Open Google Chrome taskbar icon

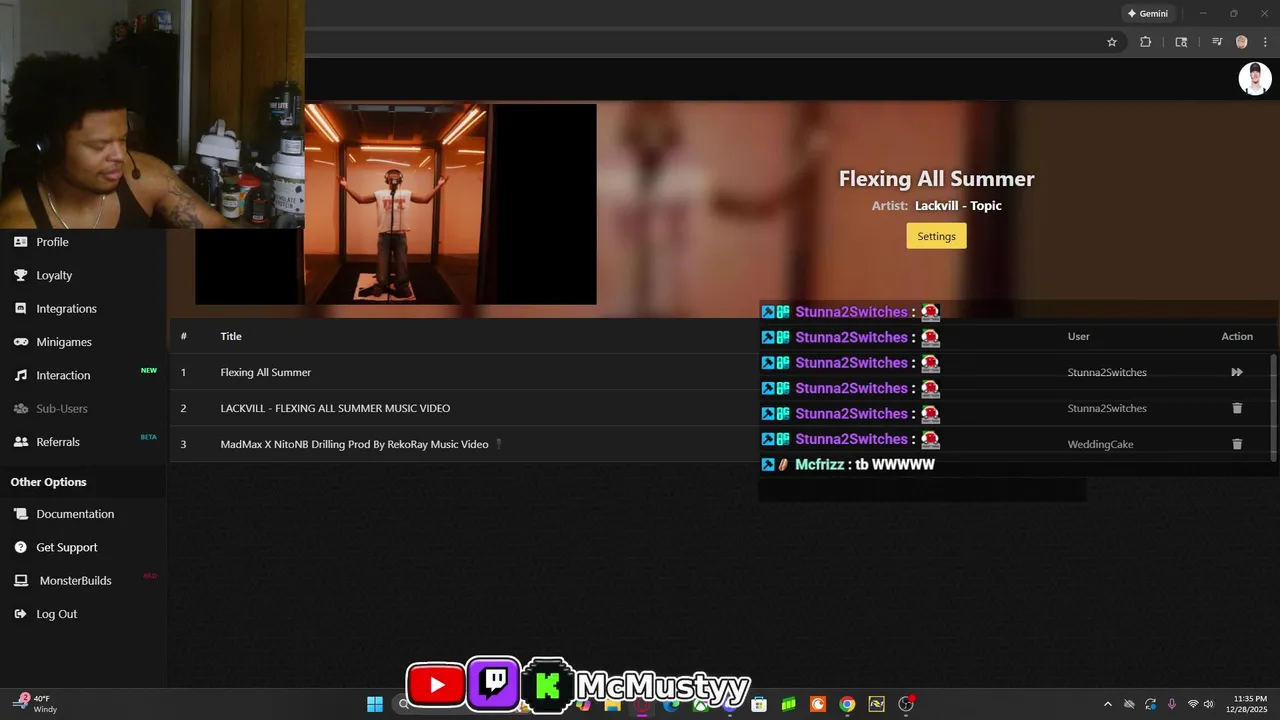coord(847,704)
